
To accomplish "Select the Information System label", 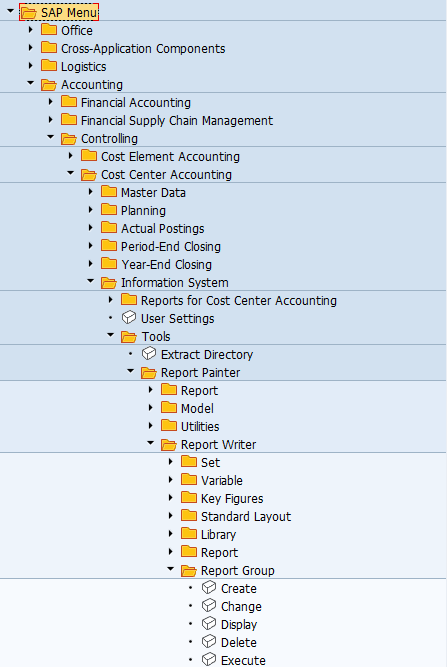I will click(174, 282).
